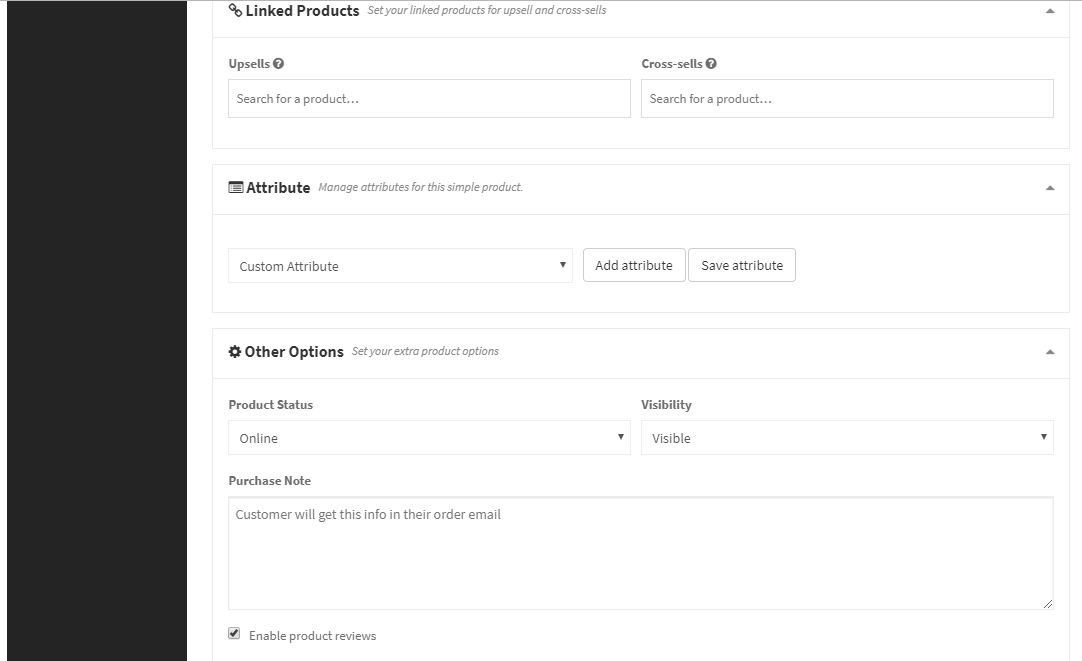
Task: Click the Other Options gear icon
Action: [235, 352]
